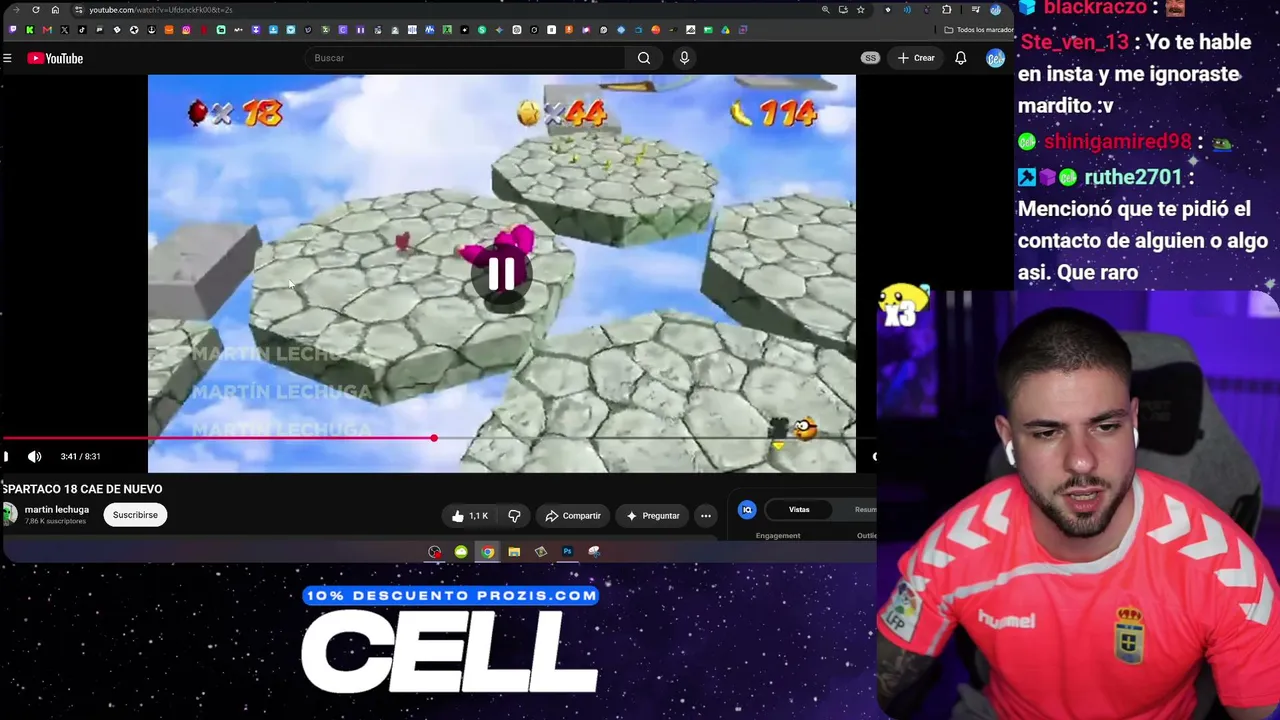The width and height of the screenshot is (1280, 720).
Task: Click the green icon in the taskbar
Action: pyautogui.click(x=461, y=552)
